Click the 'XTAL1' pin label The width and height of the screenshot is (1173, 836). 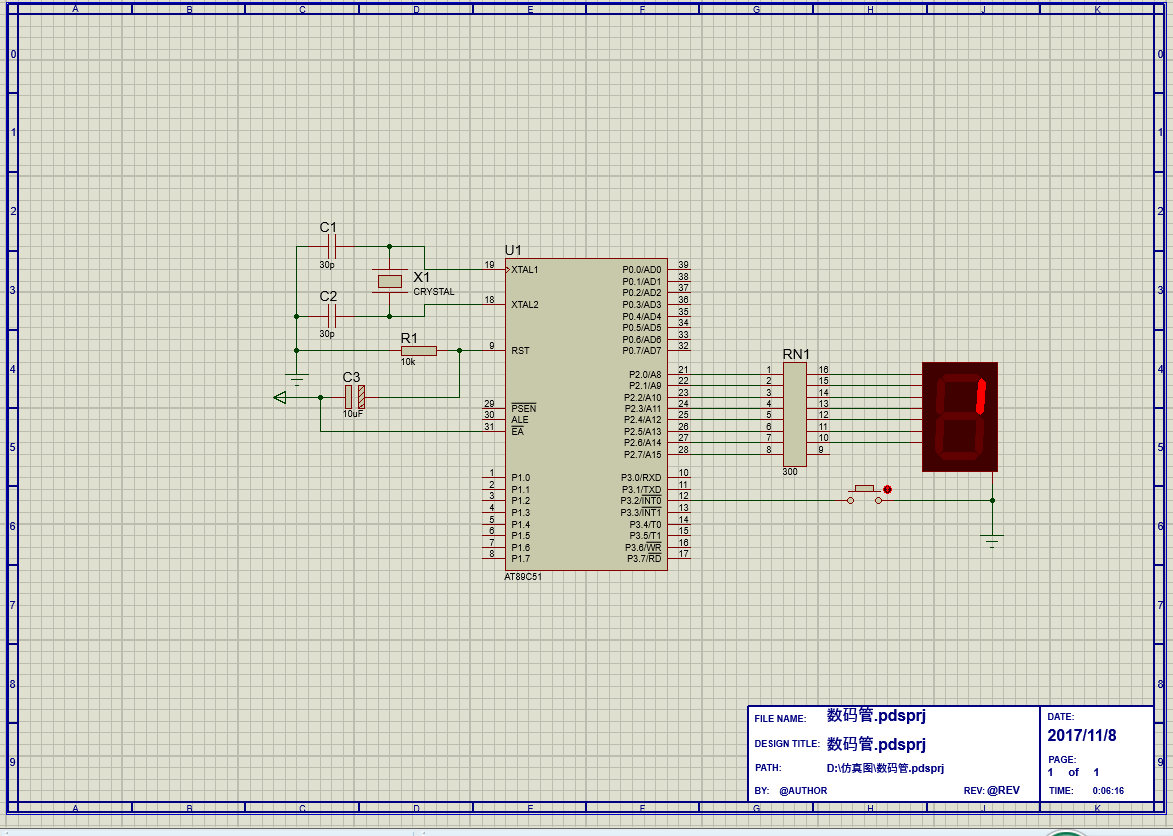[524, 270]
